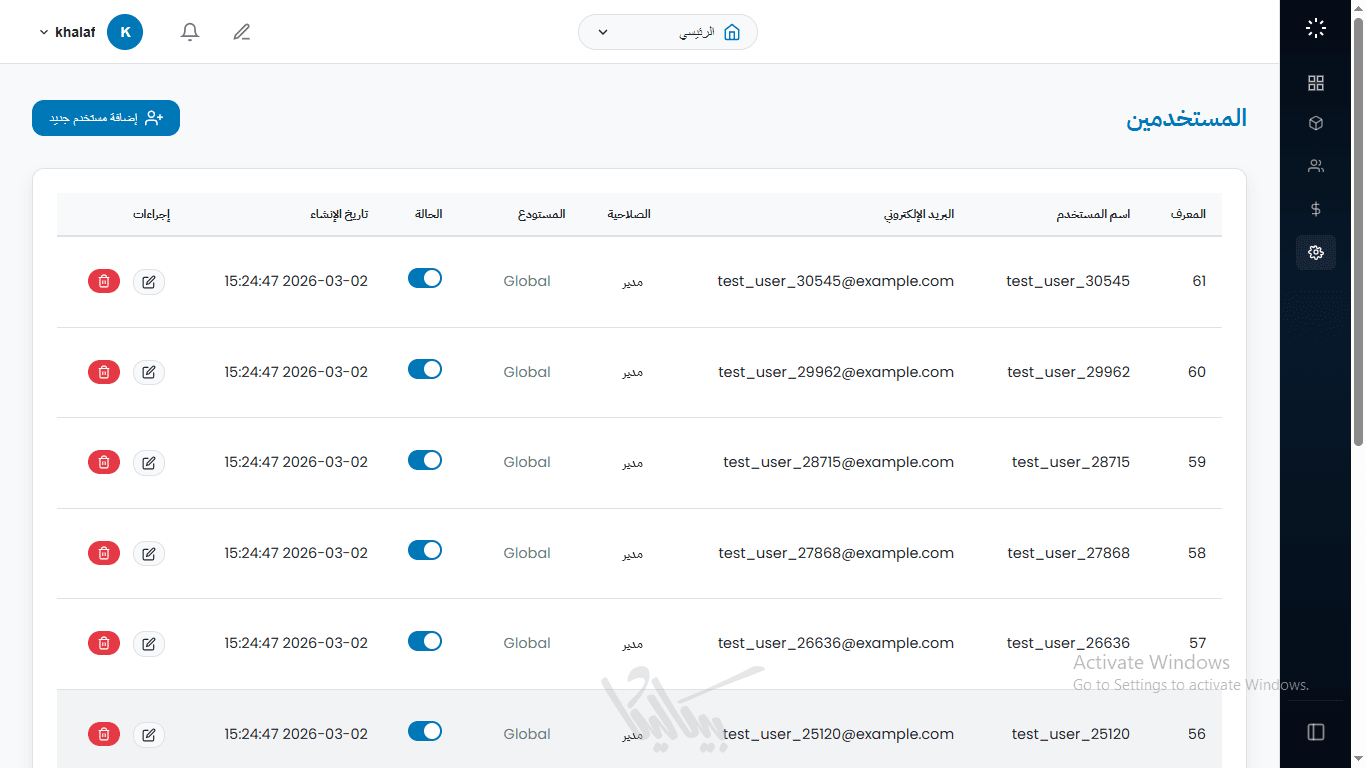Delete user test_user_30545

point(104,282)
